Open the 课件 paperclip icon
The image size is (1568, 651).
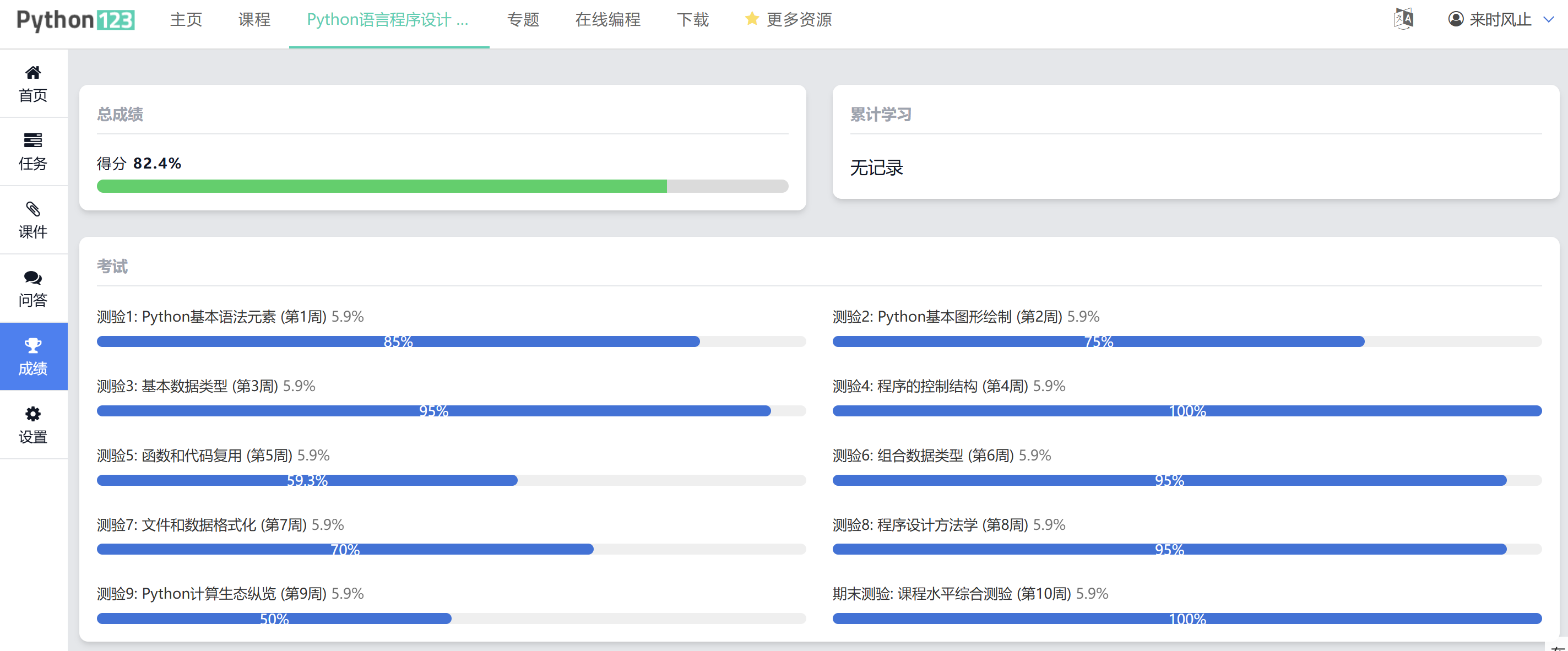click(x=33, y=209)
